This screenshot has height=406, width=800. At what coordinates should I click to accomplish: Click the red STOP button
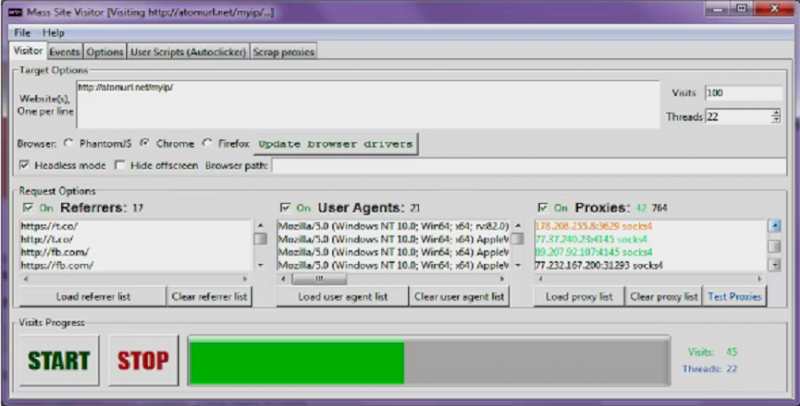click(x=143, y=361)
